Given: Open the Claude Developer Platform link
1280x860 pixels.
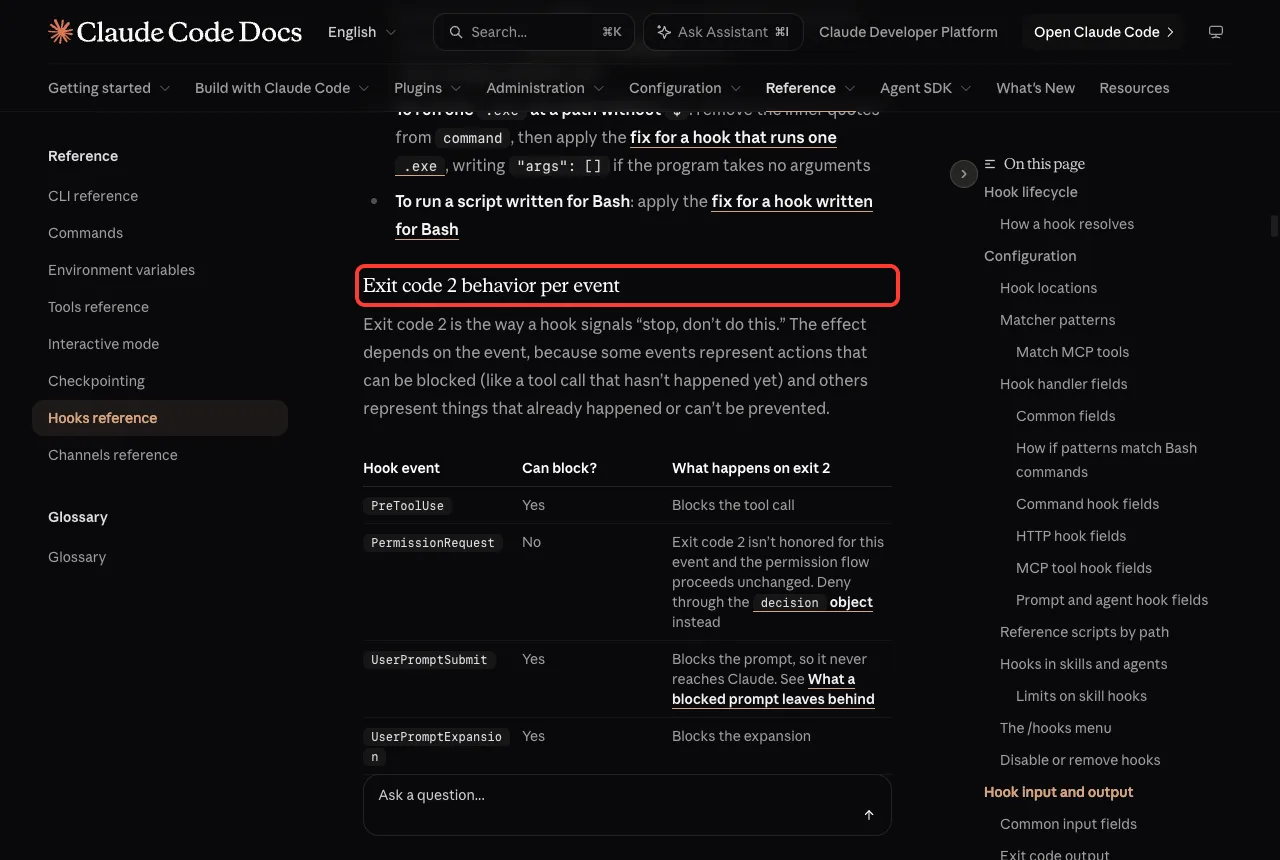Looking at the screenshot, I should click(x=908, y=32).
